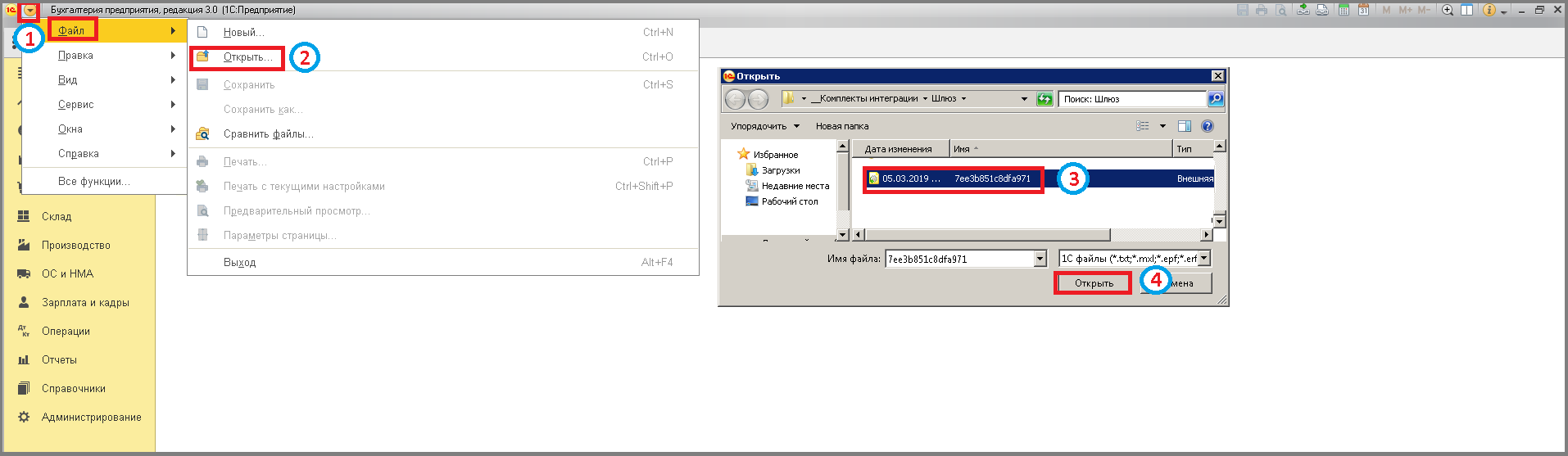The width and height of the screenshot is (1568, 456).
Task: Sort by Дата изменения column header
Action: click(x=900, y=149)
